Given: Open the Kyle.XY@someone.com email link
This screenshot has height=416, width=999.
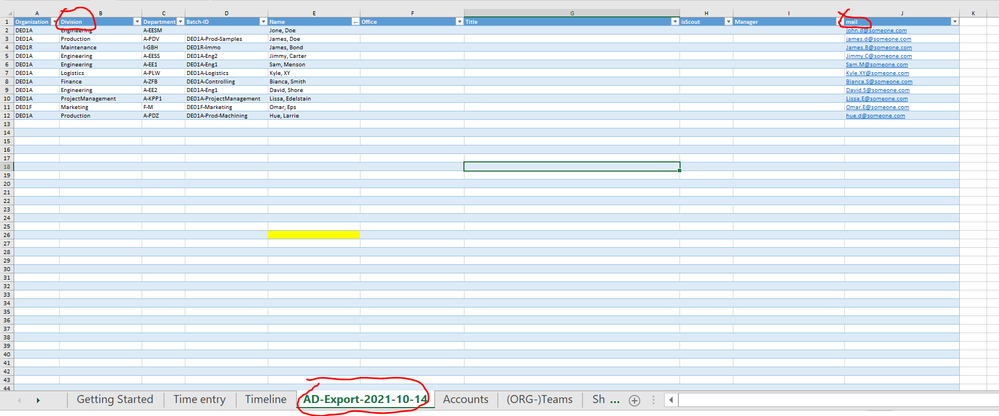Looking at the screenshot, I should (878, 73).
